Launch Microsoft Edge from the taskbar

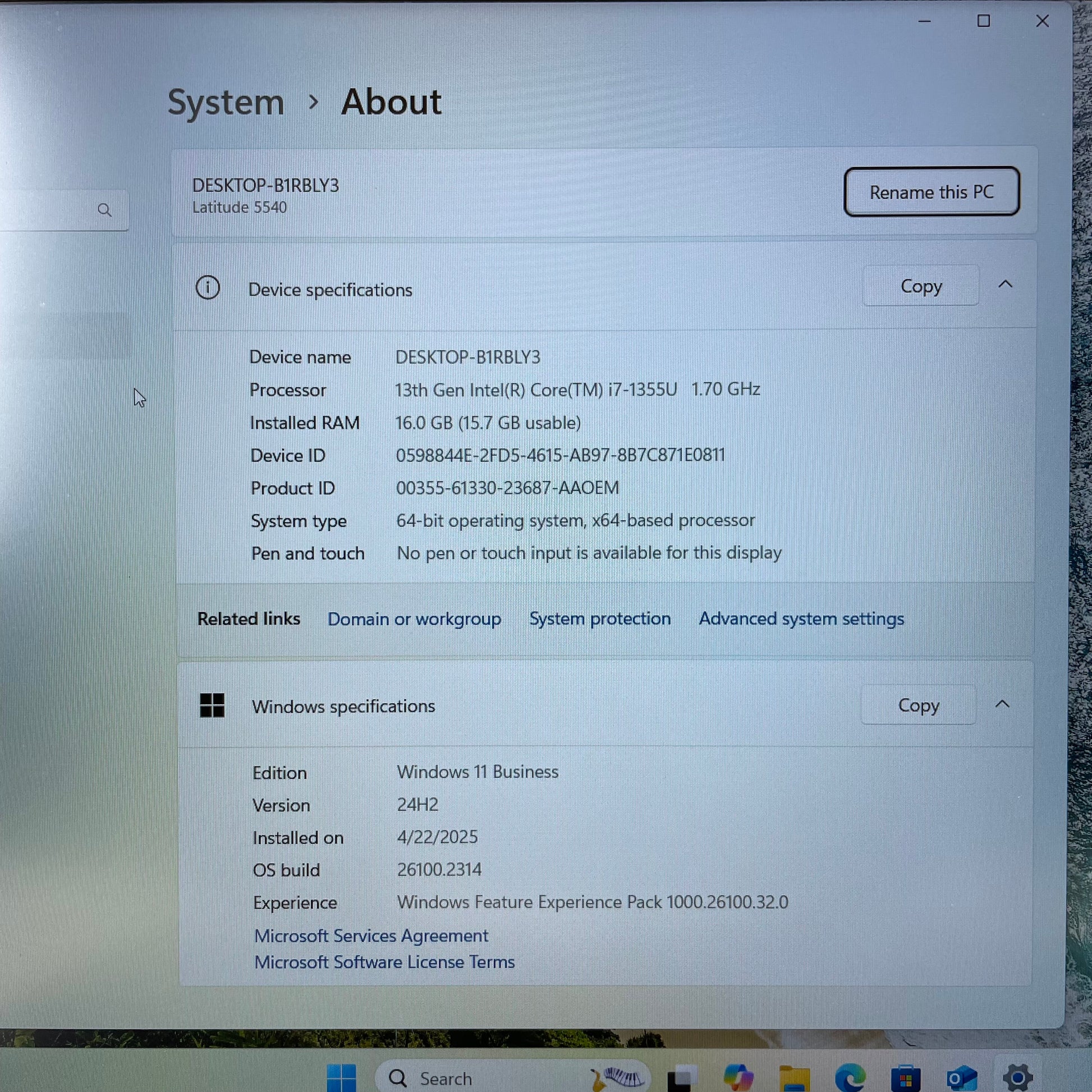pyautogui.click(x=850, y=1077)
